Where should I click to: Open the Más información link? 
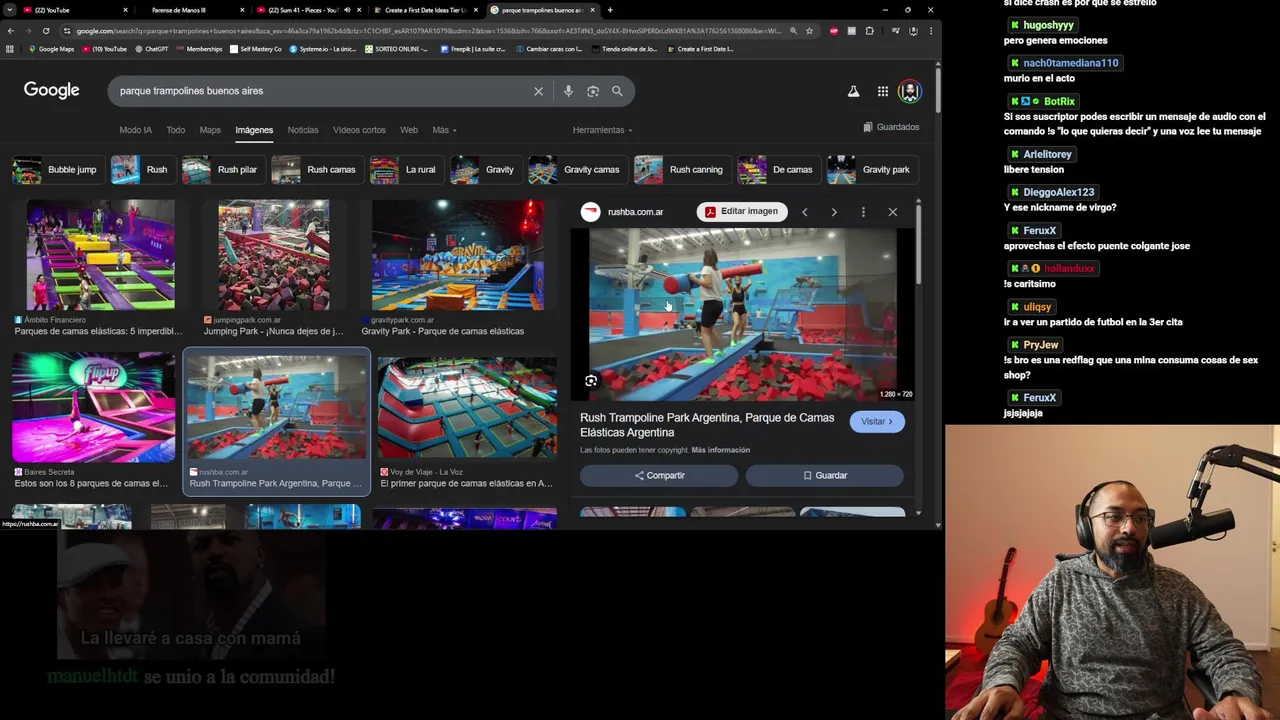pos(720,450)
